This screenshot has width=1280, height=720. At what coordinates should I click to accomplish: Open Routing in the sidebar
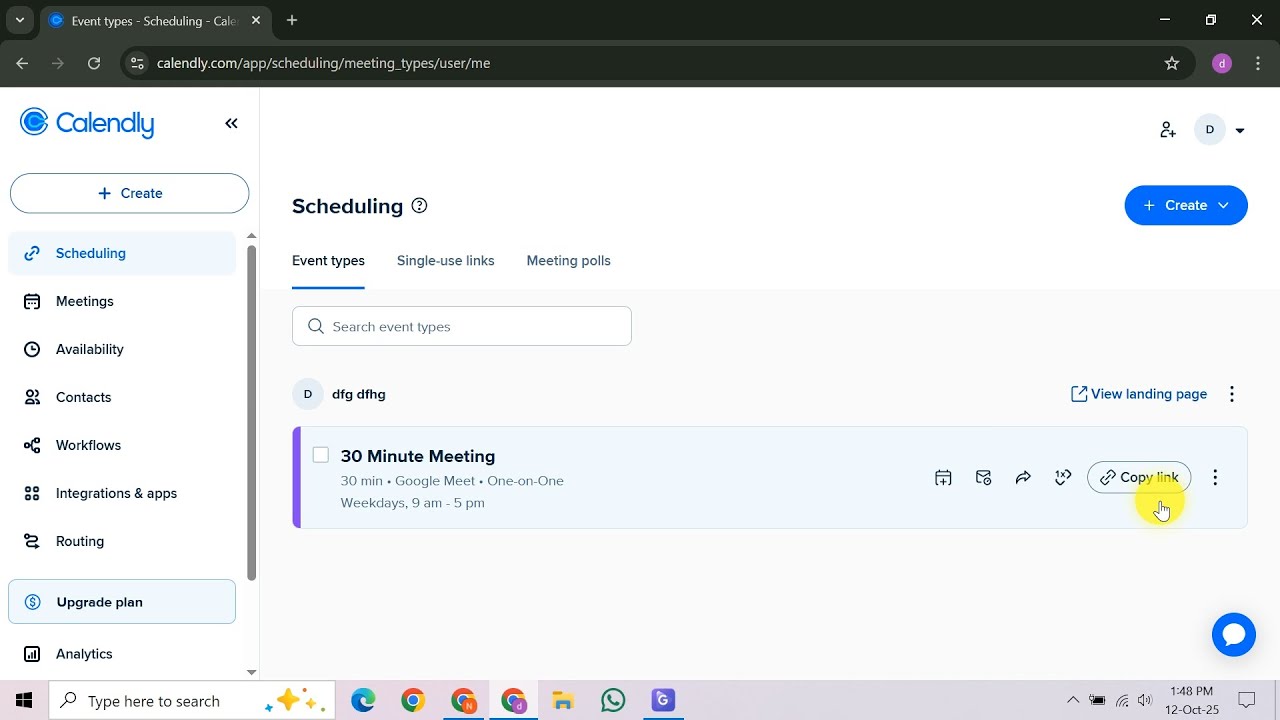click(x=122, y=541)
